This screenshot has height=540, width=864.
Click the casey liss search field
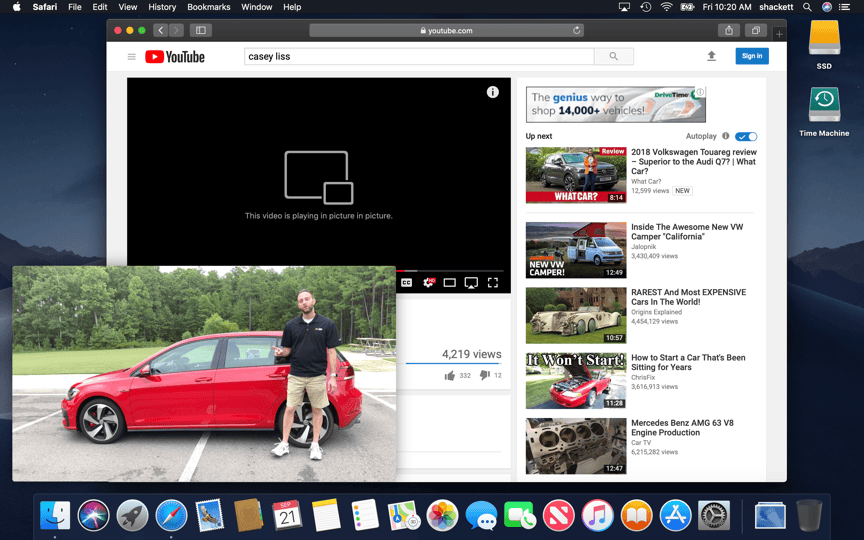(419, 56)
